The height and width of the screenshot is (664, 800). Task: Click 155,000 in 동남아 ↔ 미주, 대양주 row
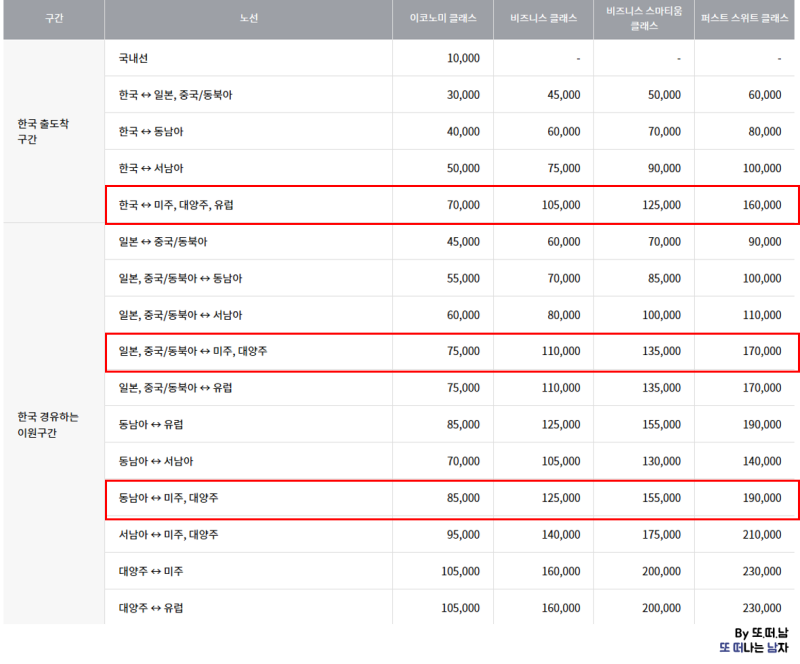(x=661, y=498)
